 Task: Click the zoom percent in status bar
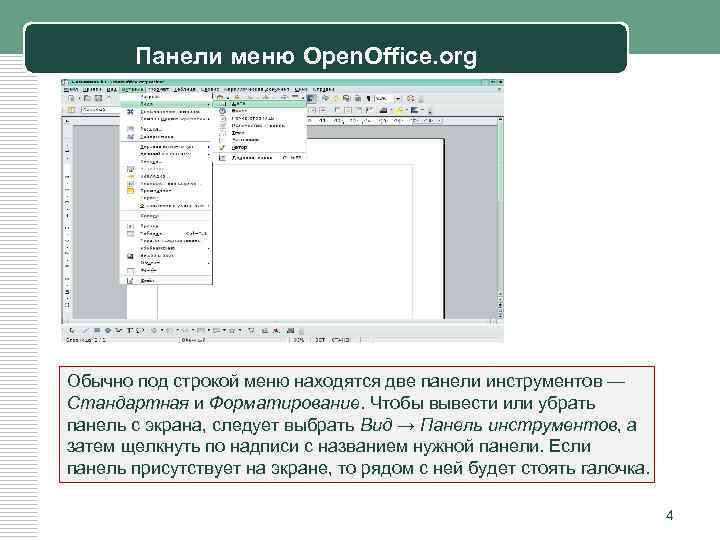click(x=299, y=340)
